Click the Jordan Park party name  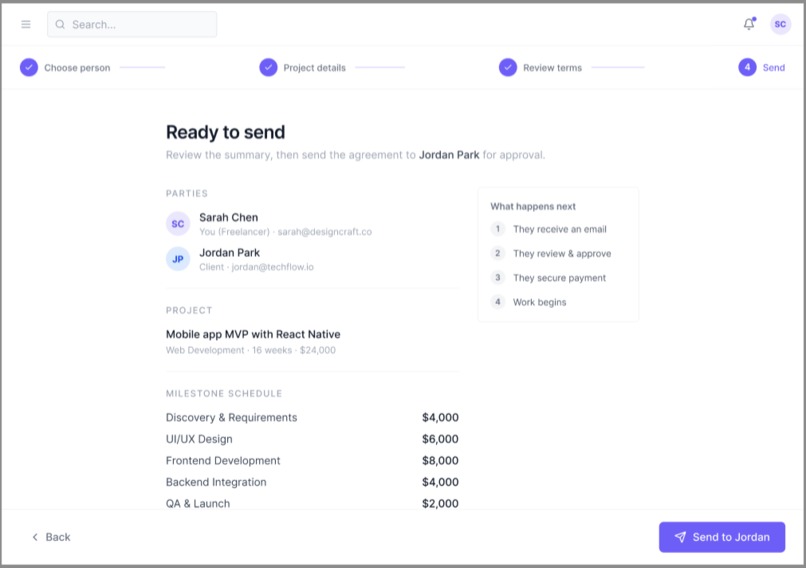coord(230,252)
